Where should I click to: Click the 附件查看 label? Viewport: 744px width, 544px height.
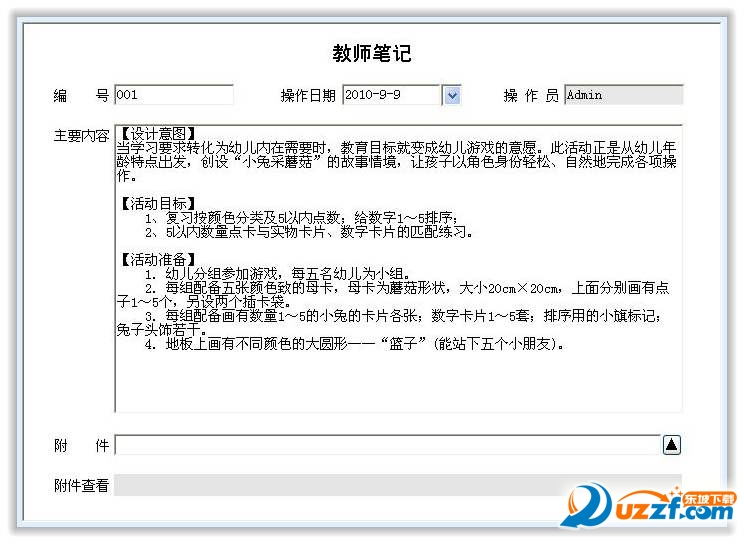[81, 486]
